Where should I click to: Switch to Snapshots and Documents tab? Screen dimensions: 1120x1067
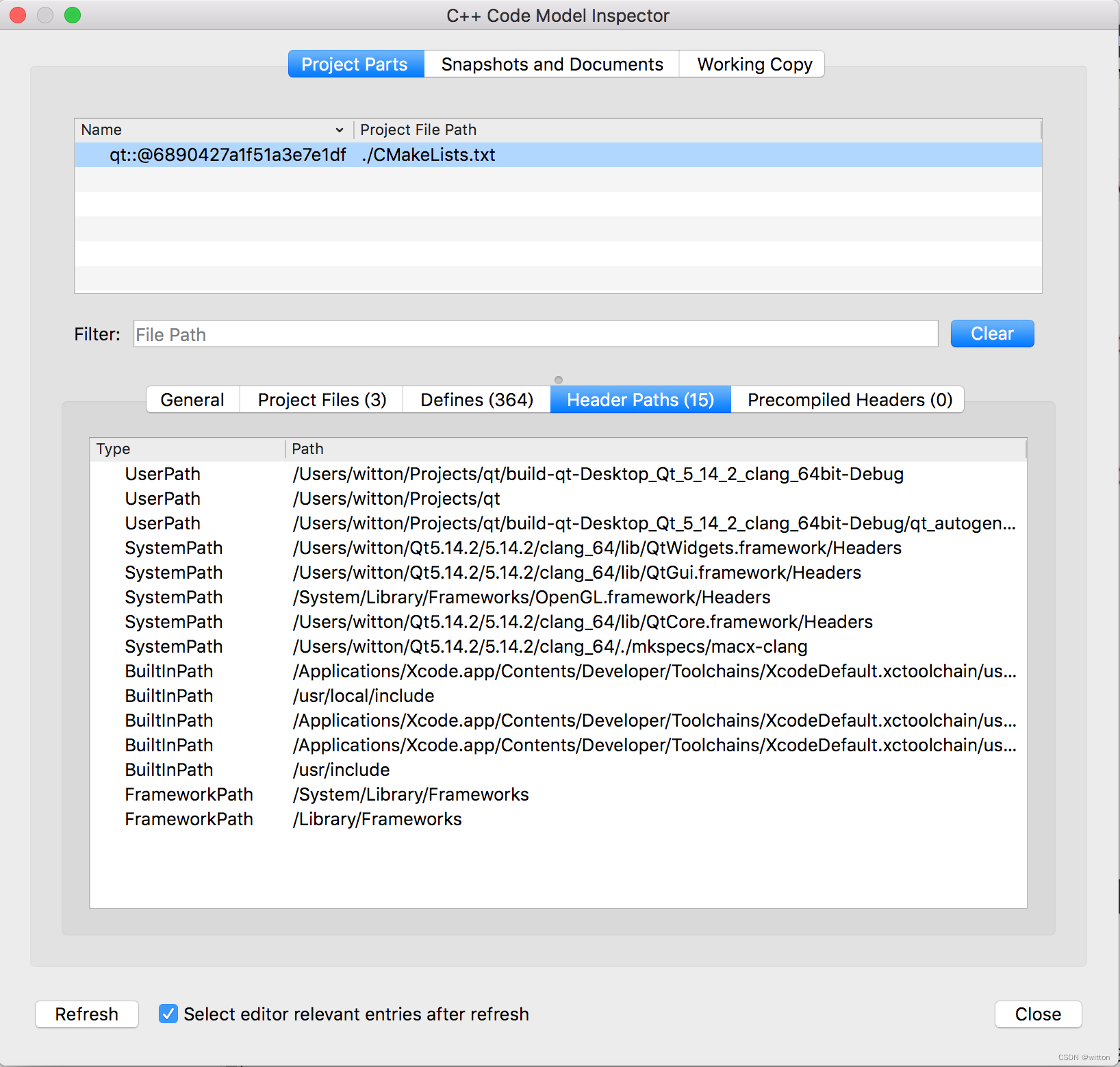[552, 64]
